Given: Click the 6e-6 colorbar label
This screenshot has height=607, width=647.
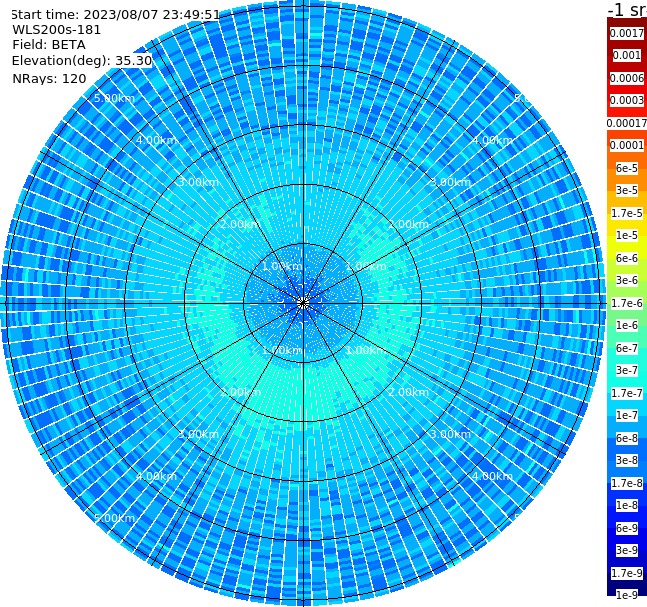Looking at the screenshot, I should (x=627, y=258).
